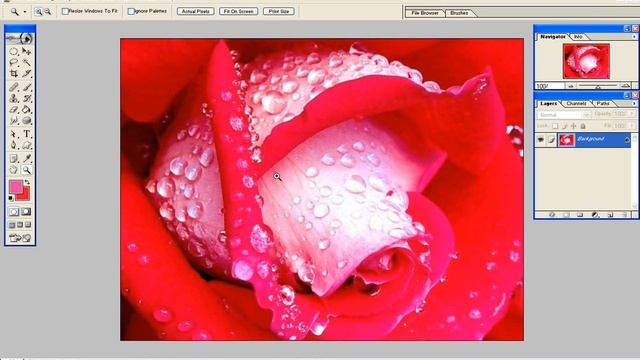Select the Eraser tool
640x360 pixels.
[14, 109]
